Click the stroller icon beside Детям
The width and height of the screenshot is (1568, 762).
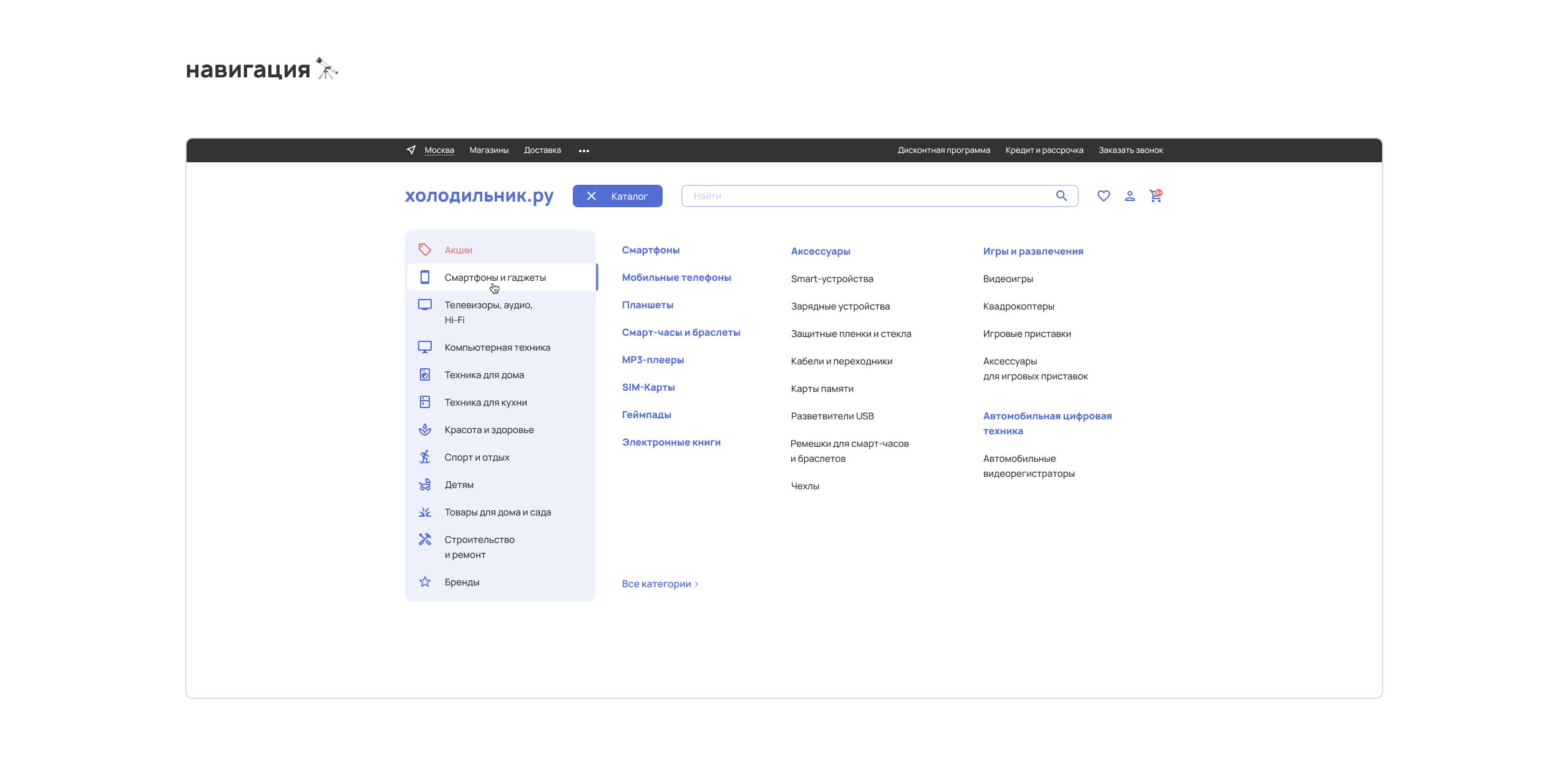[425, 484]
